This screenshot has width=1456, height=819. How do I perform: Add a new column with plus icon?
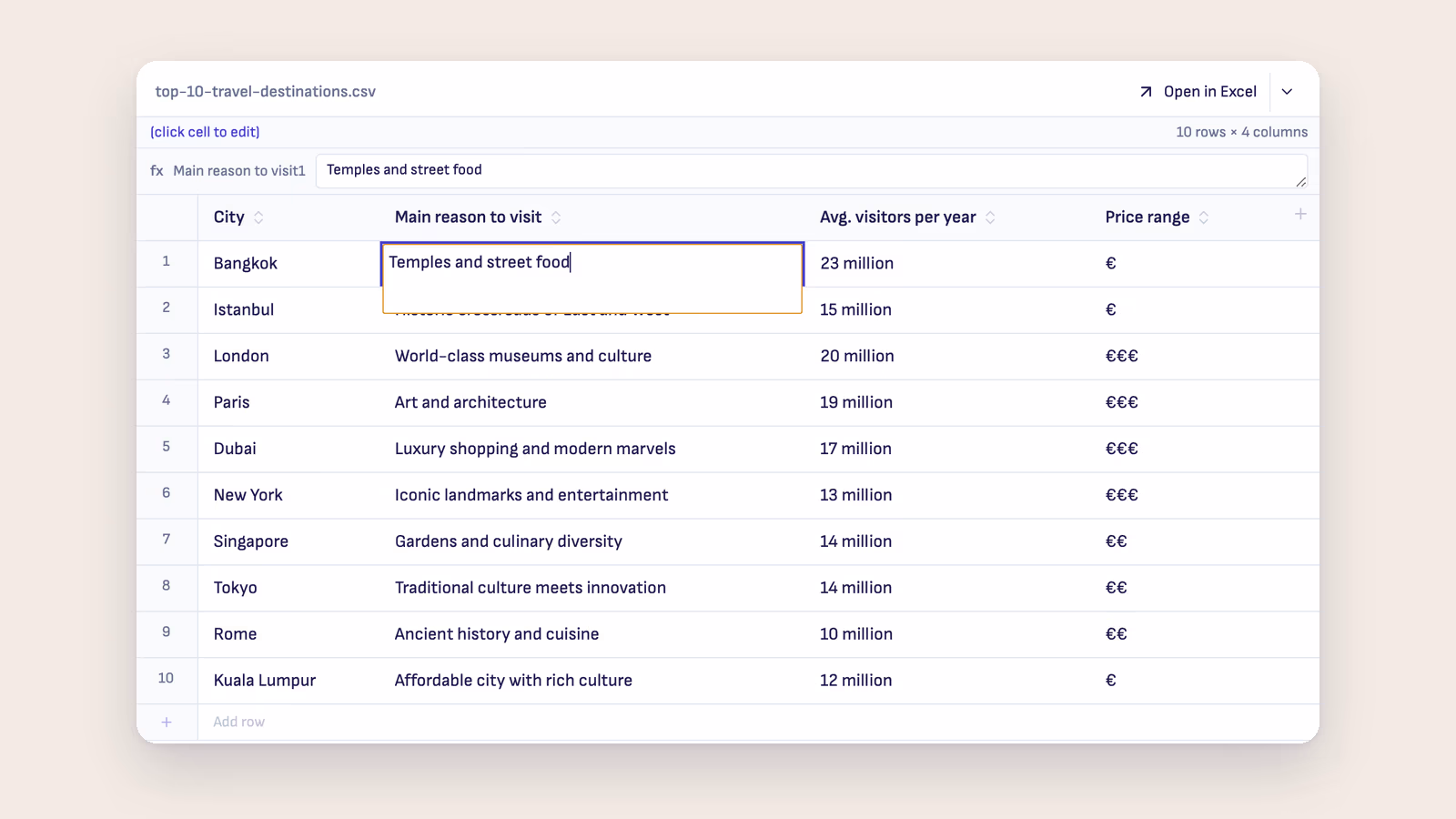point(1300,214)
